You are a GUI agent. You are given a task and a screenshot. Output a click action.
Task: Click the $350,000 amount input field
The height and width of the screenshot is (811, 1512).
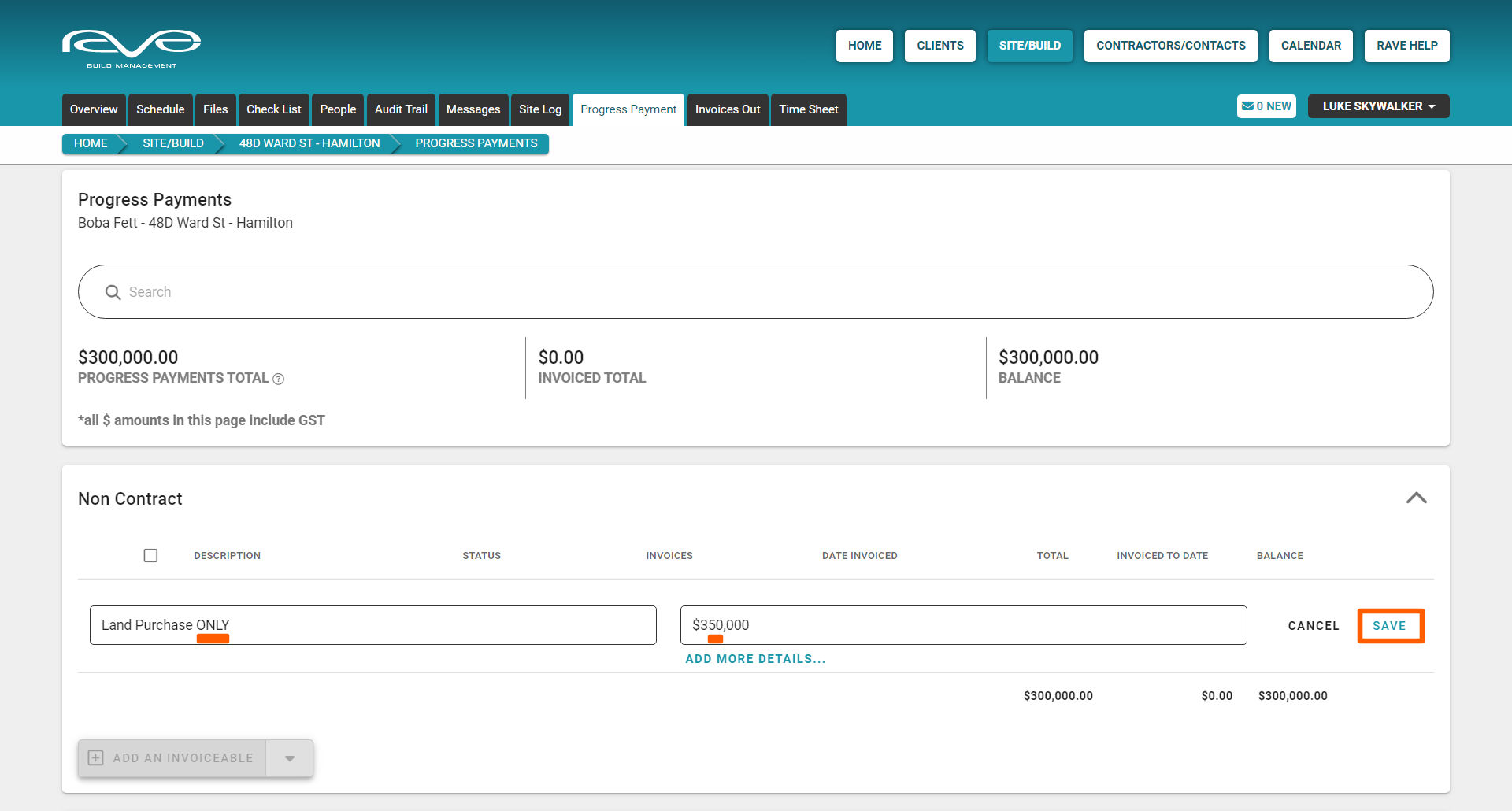[x=962, y=625]
